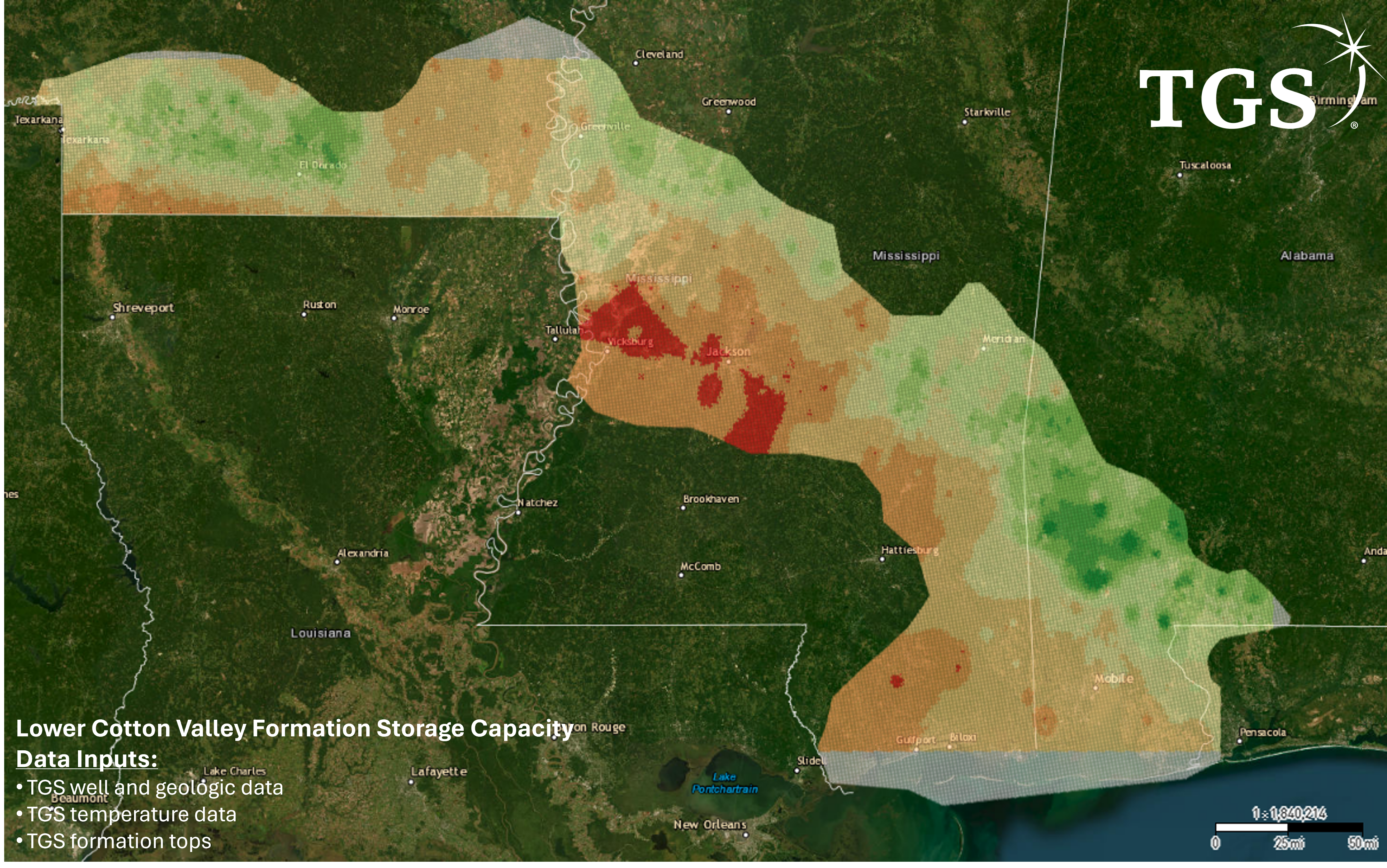Click Lower Cotton Valley Formation title
Viewport: 1387px width, 868px height.
[294, 728]
